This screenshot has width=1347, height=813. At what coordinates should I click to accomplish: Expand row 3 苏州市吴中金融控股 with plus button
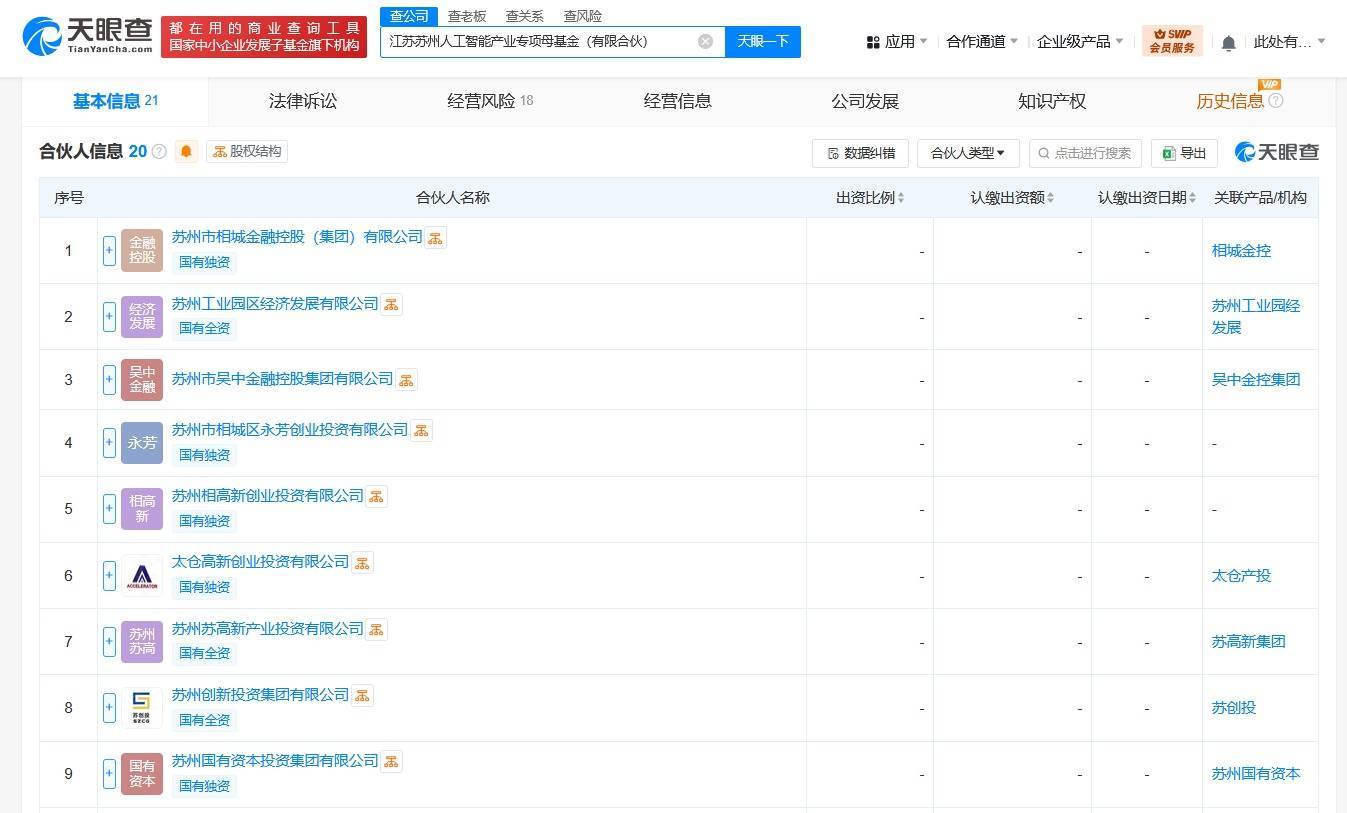point(109,379)
